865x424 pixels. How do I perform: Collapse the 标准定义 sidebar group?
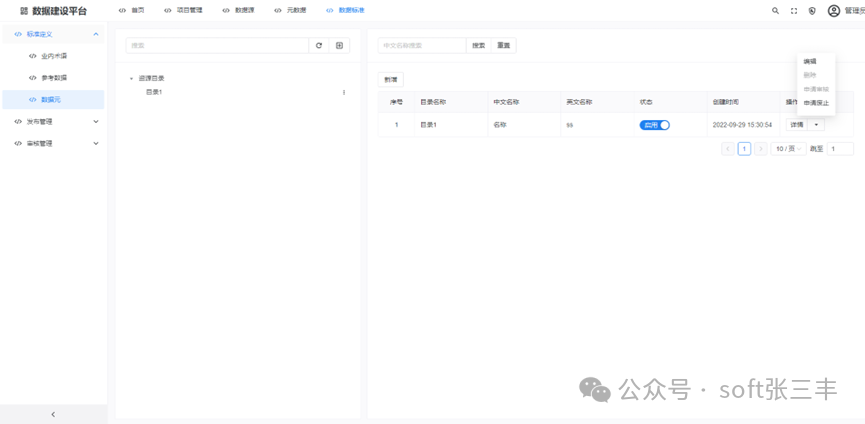pos(96,34)
